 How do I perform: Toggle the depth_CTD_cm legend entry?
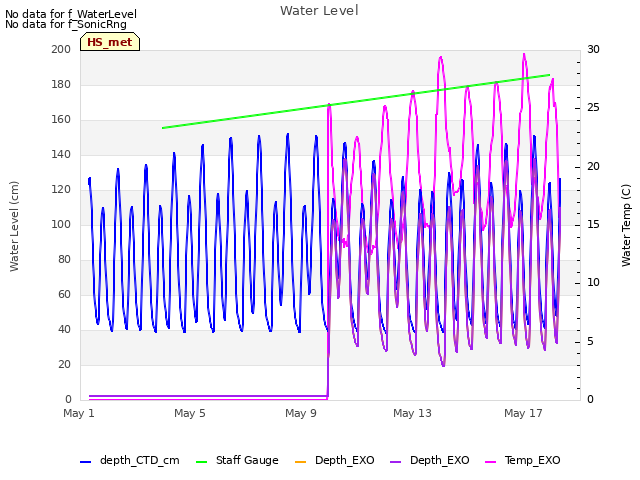130,460
